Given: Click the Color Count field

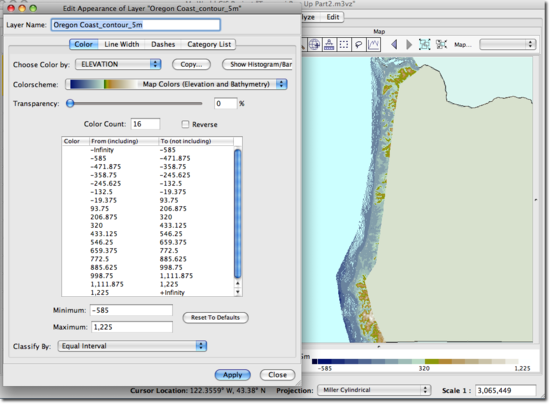Looking at the screenshot, I should pyautogui.click(x=146, y=124).
